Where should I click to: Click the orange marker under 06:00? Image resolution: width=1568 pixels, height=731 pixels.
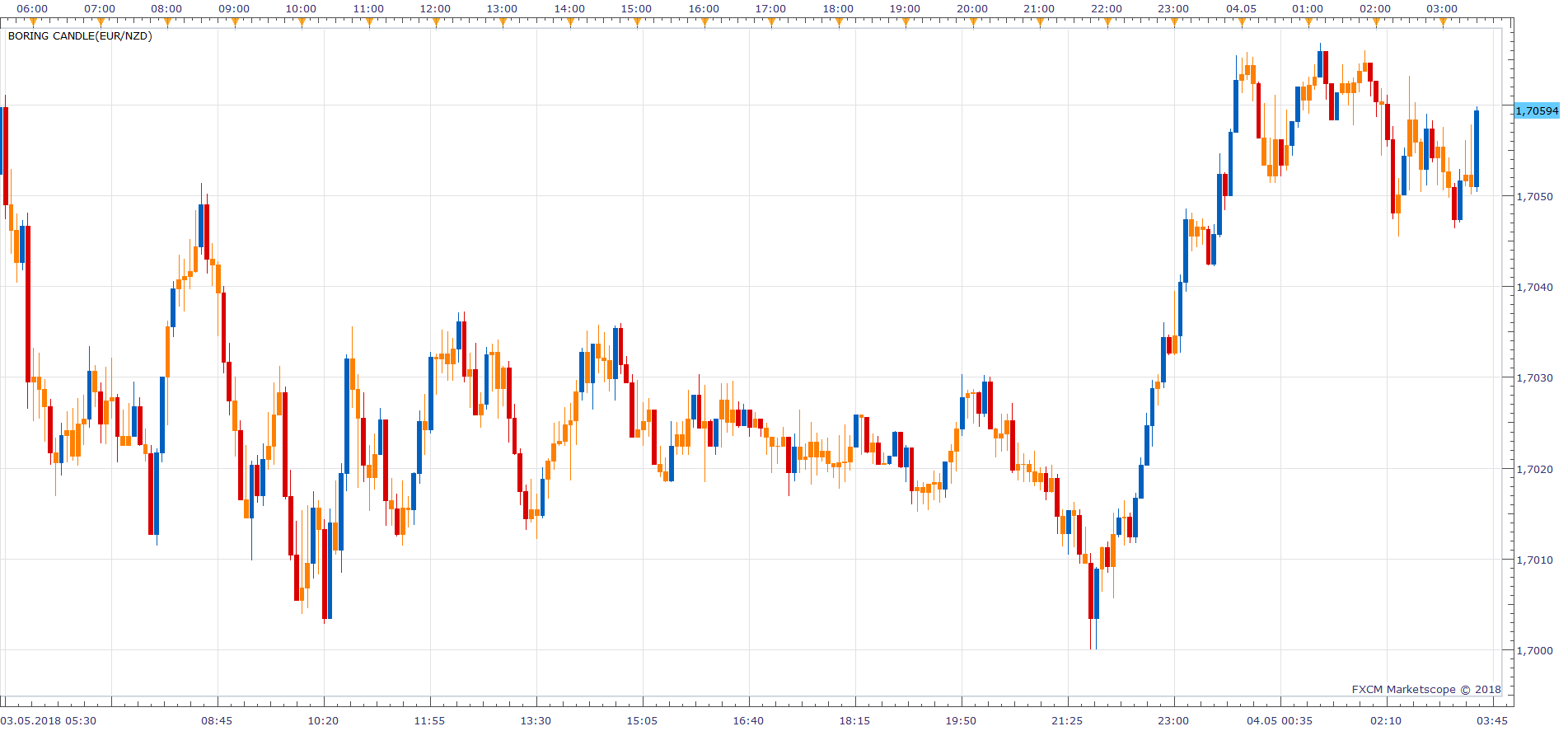33,22
